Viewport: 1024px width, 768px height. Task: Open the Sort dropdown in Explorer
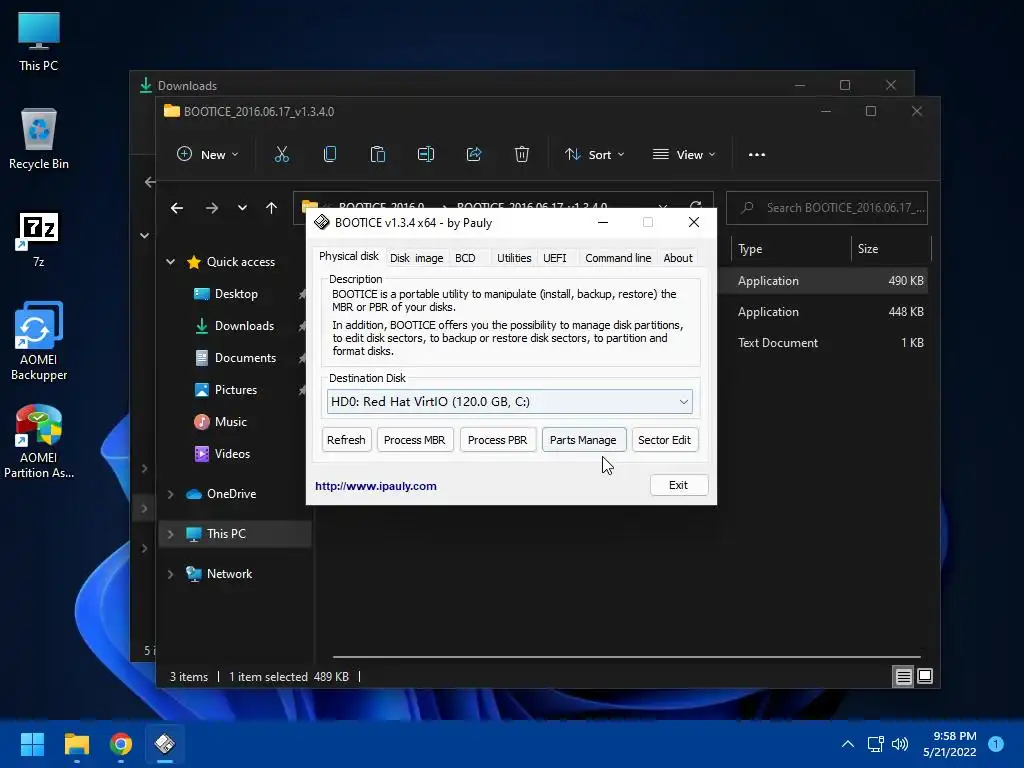[594, 155]
